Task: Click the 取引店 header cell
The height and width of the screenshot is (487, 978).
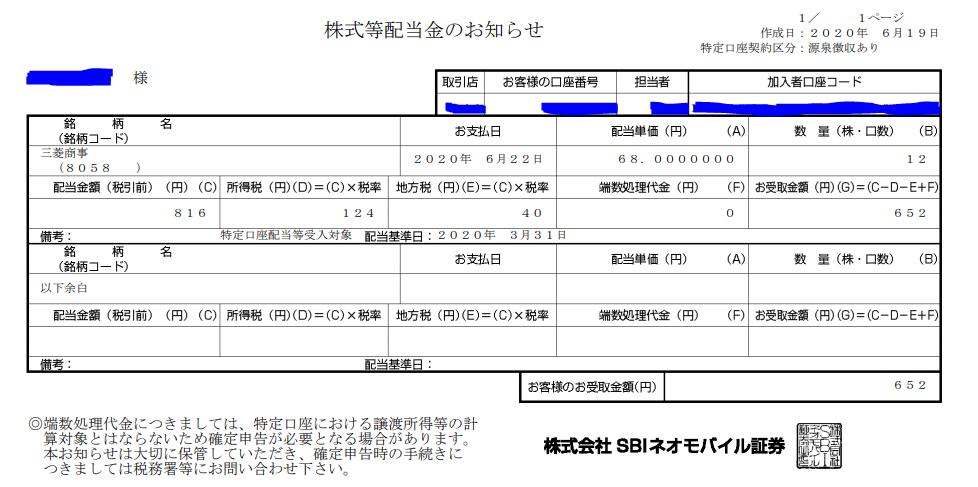Action: click(x=460, y=82)
